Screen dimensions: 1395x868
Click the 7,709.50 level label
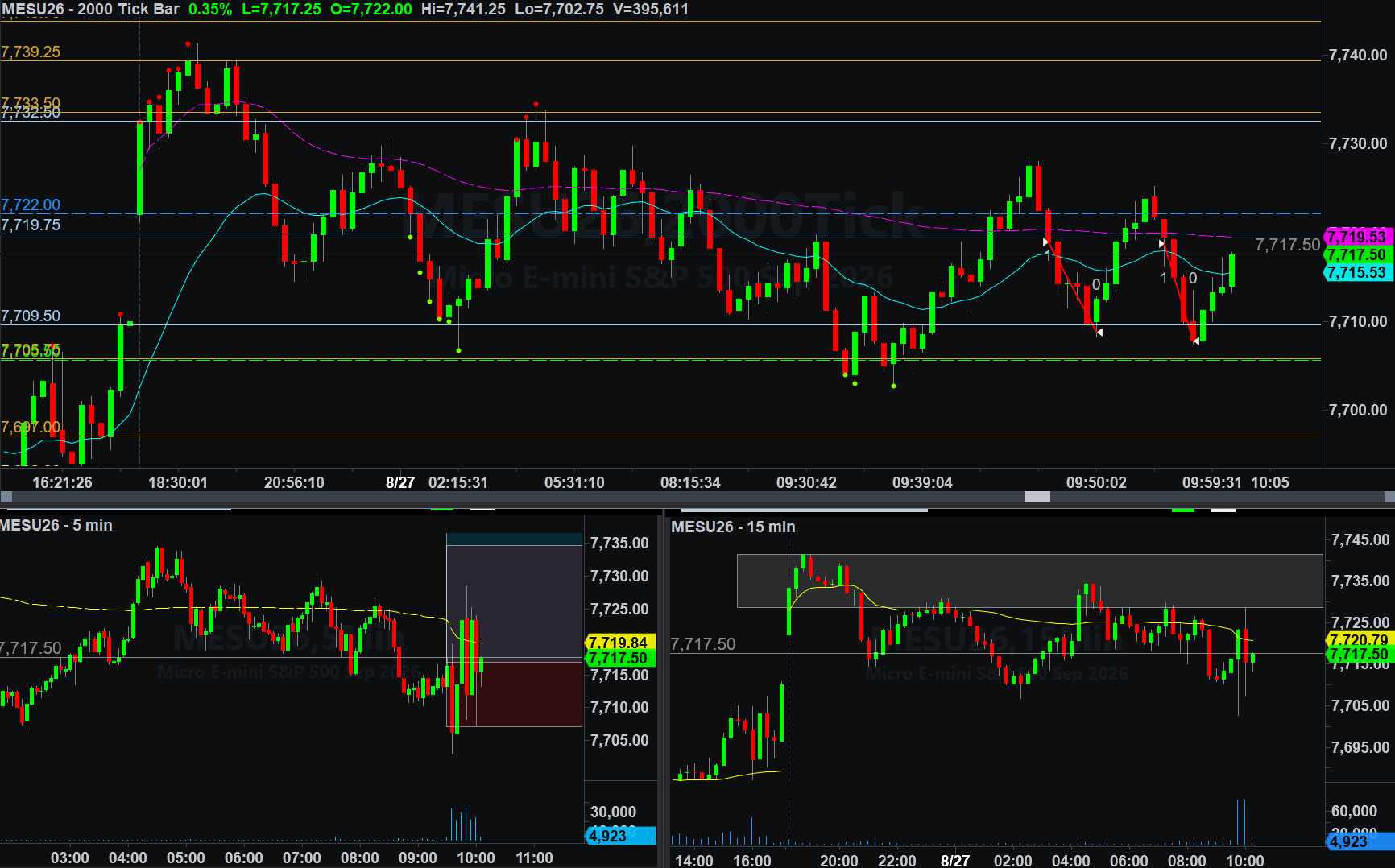point(31,316)
